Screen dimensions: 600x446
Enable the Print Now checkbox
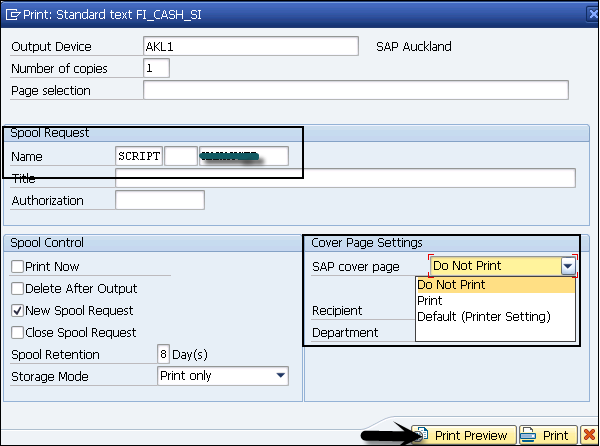coord(17,267)
